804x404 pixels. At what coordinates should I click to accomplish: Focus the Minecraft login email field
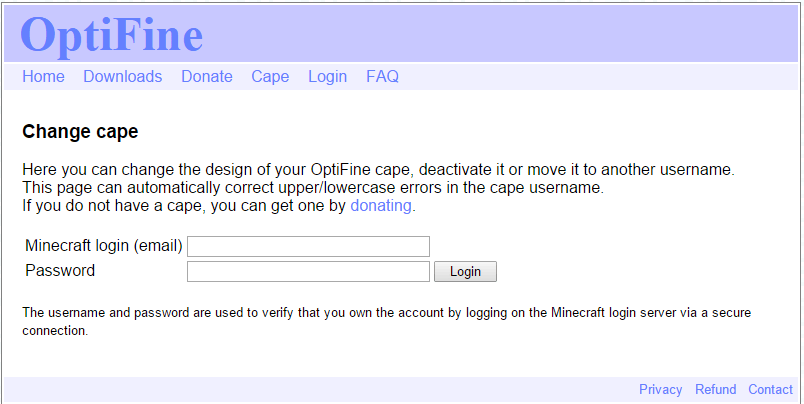pos(308,246)
